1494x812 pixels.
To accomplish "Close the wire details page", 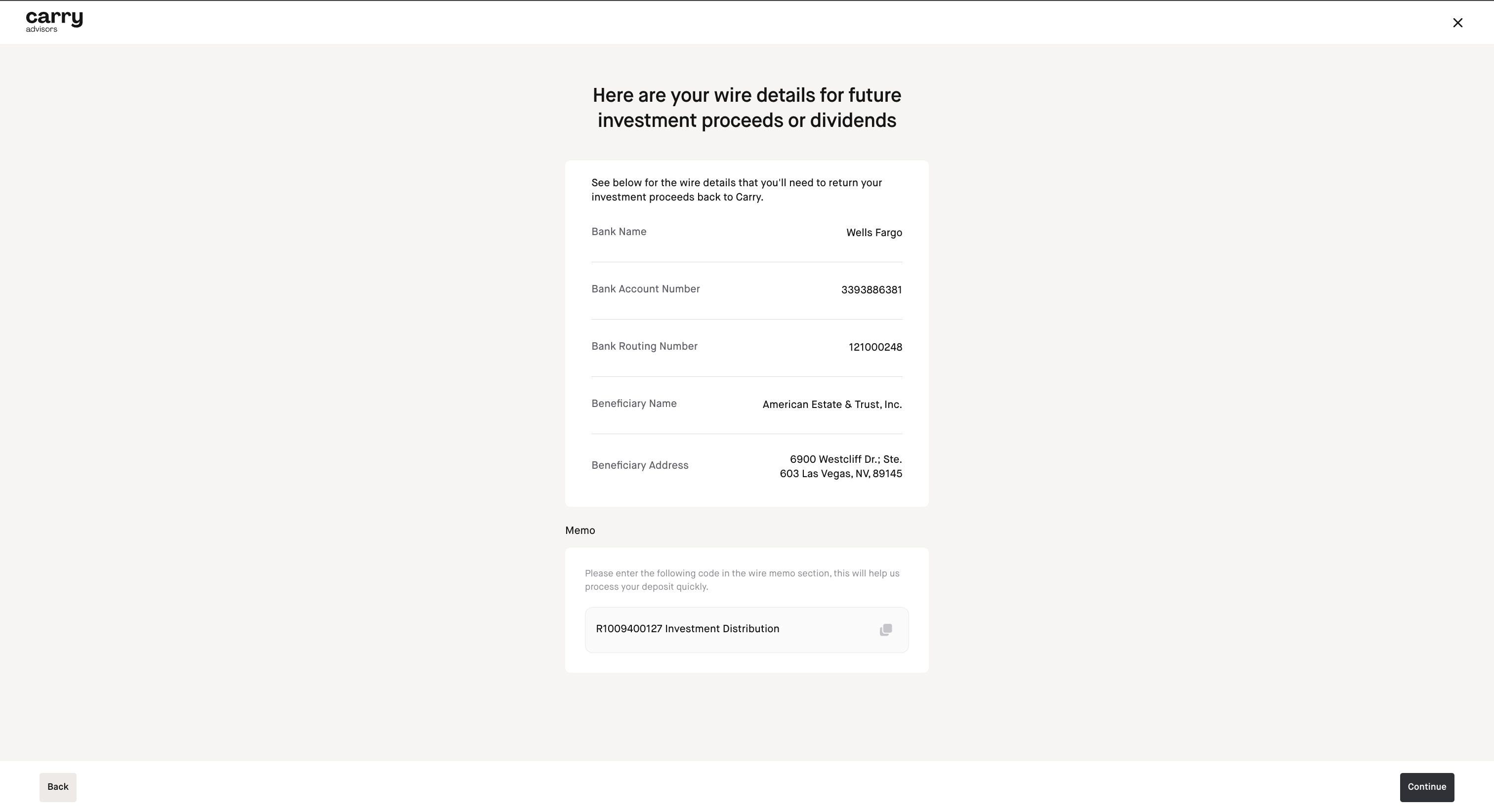I will click(1457, 23).
